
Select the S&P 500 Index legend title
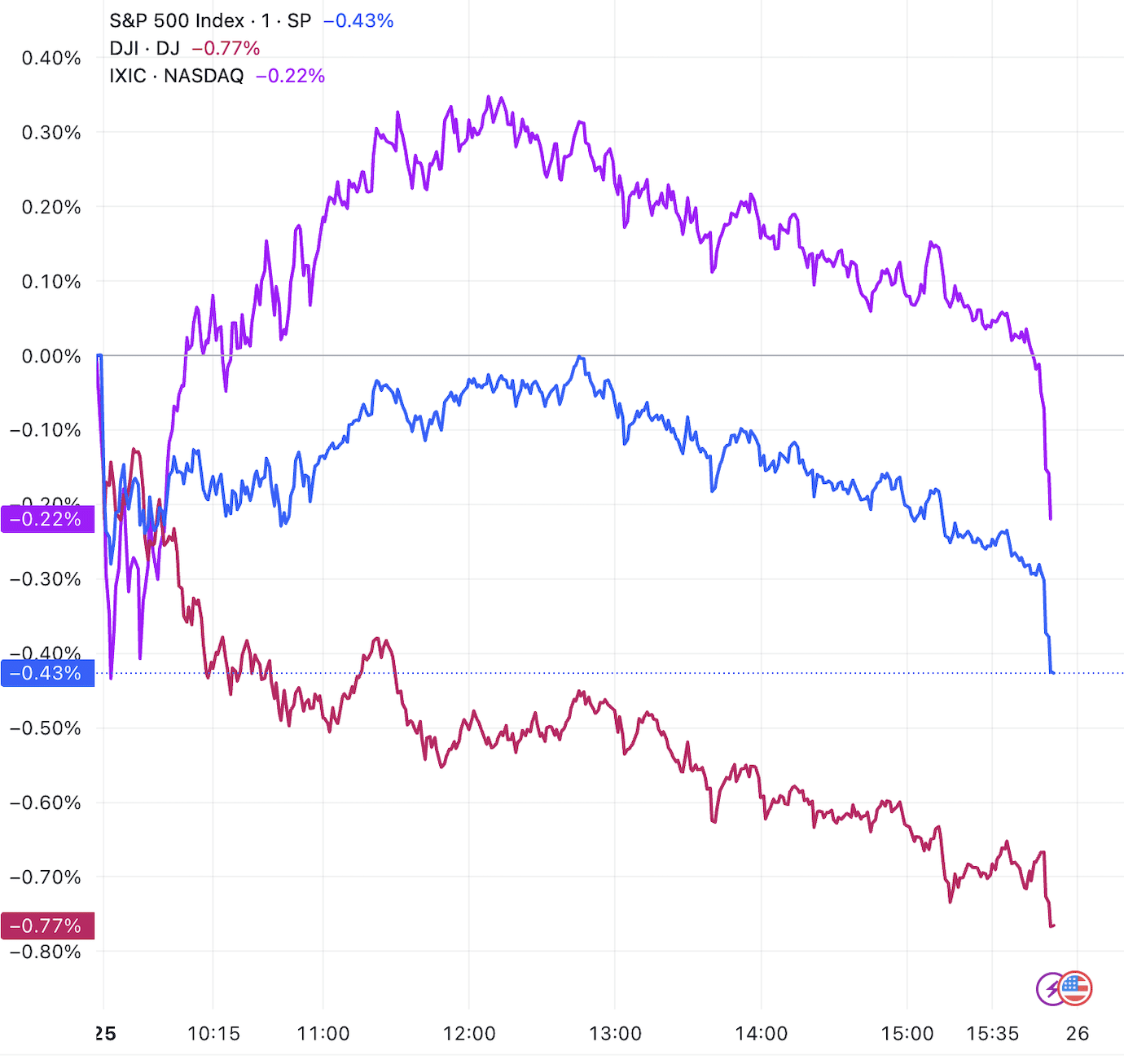(210, 21)
